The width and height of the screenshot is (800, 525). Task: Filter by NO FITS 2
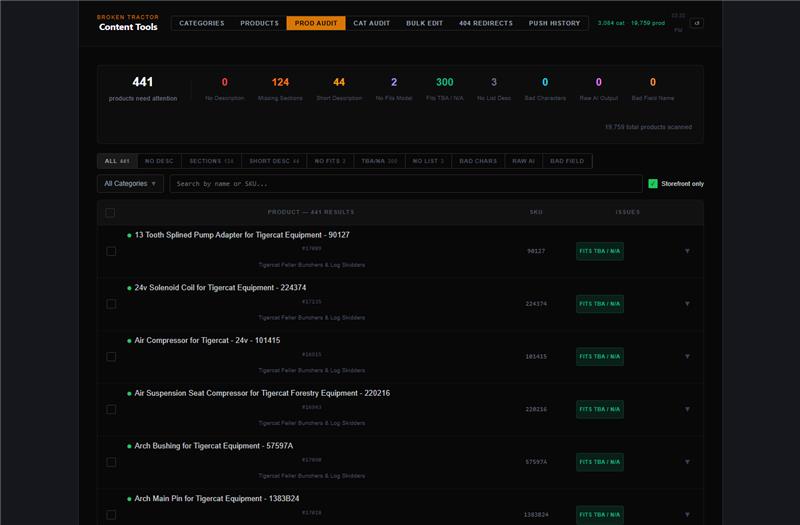[x=330, y=161]
